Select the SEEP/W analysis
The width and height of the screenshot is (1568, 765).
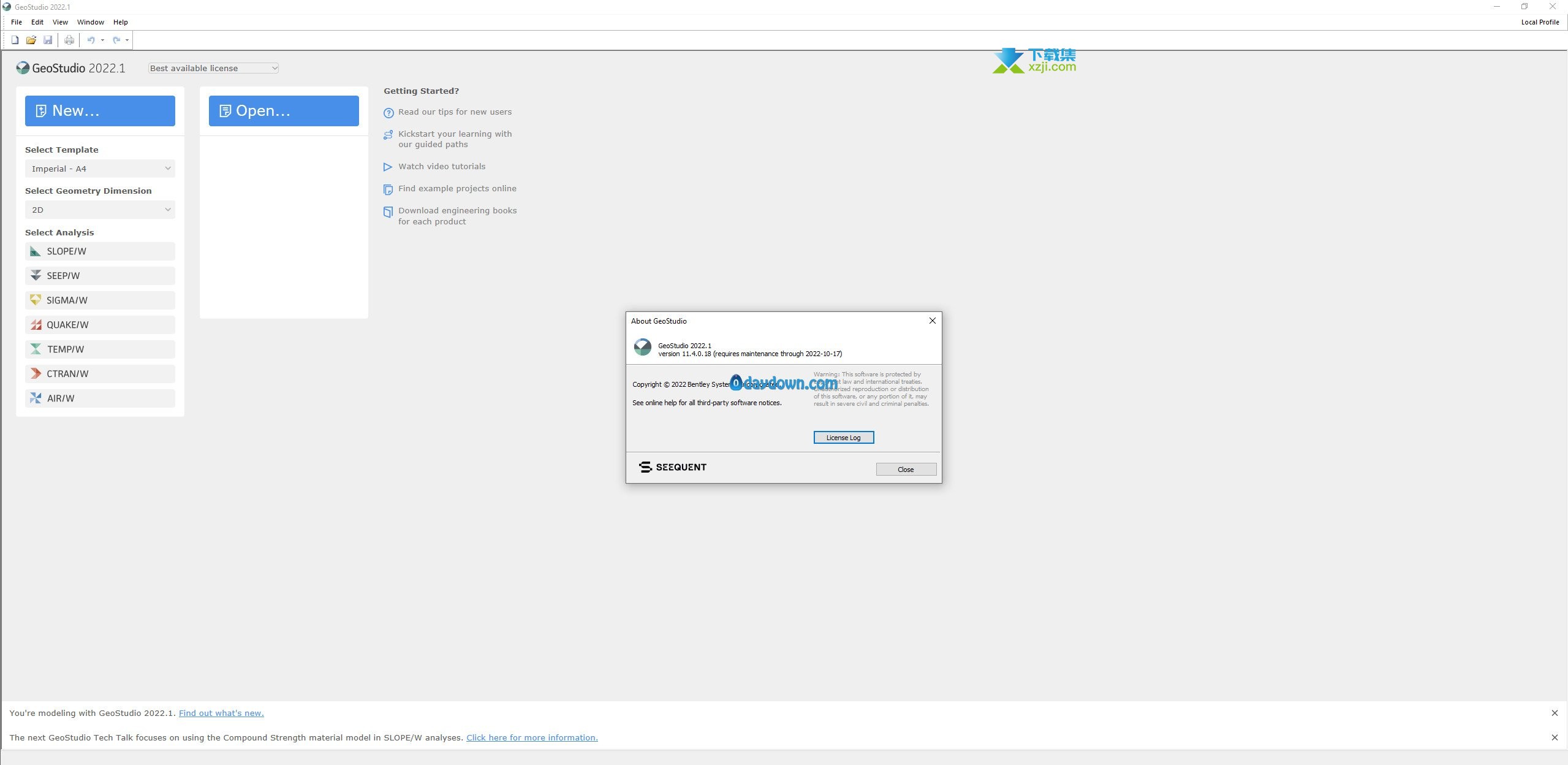pos(100,276)
